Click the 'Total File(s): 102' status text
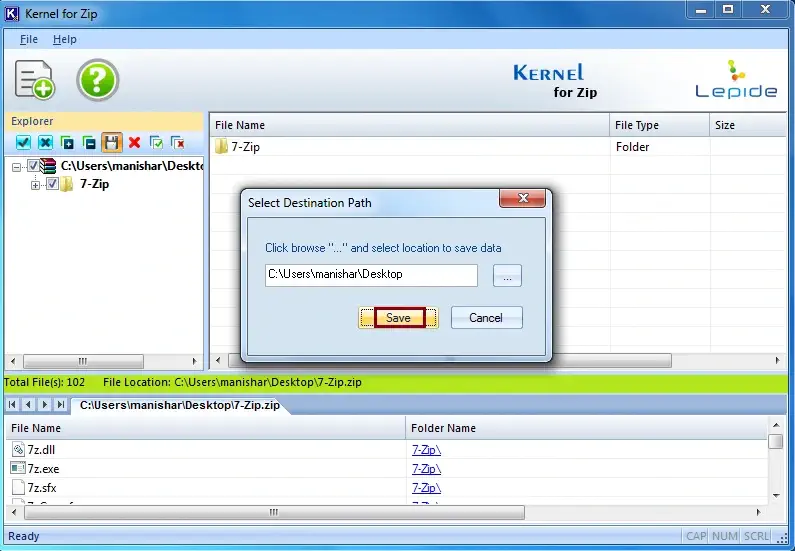This screenshot has width=795, height=551. pos(45,382)
